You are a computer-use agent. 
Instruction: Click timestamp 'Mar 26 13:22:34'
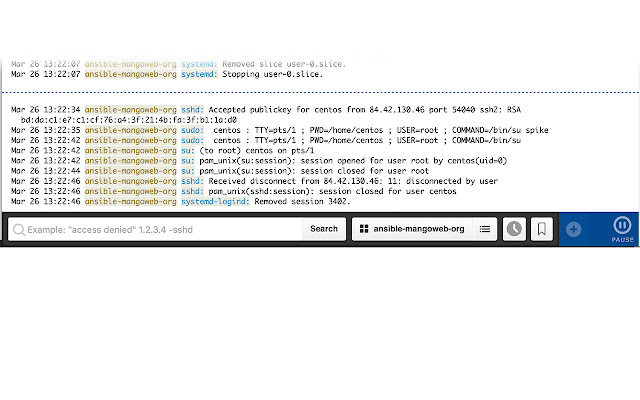[46, 110]
